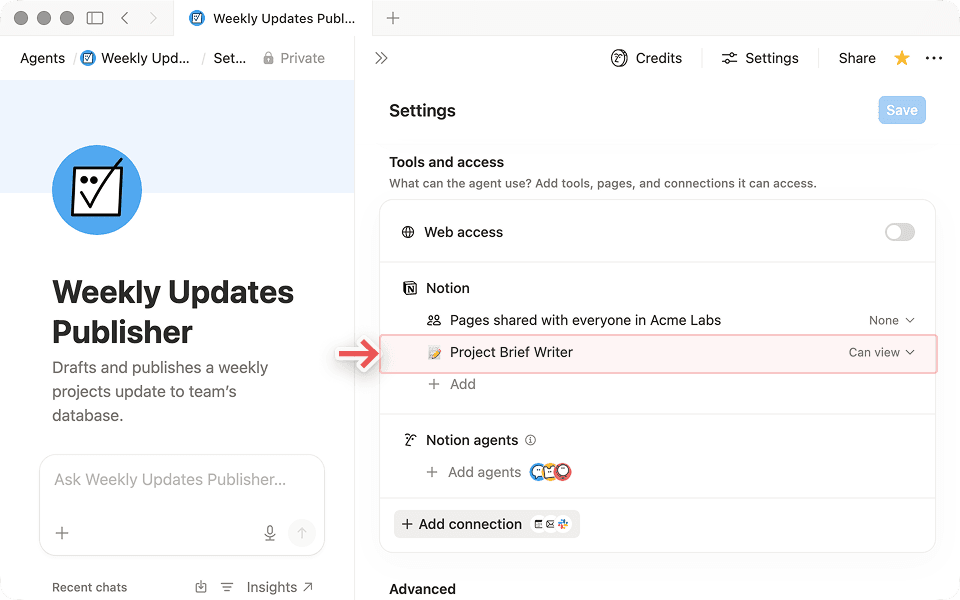This screenshot has height=600, width=960.
Task: Click the Share button
Action: click(x=857, y=58)
